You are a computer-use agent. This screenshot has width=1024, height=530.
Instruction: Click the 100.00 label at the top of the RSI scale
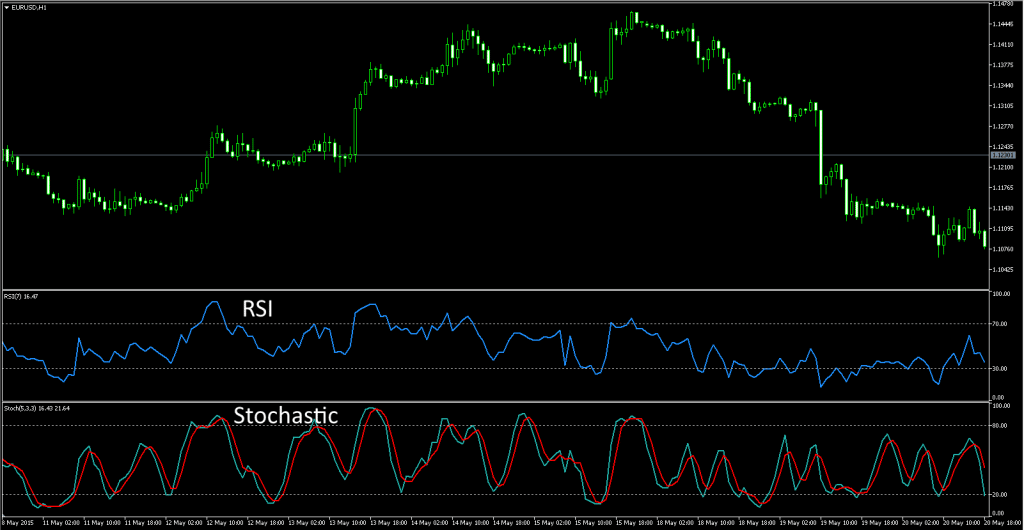1001,295
